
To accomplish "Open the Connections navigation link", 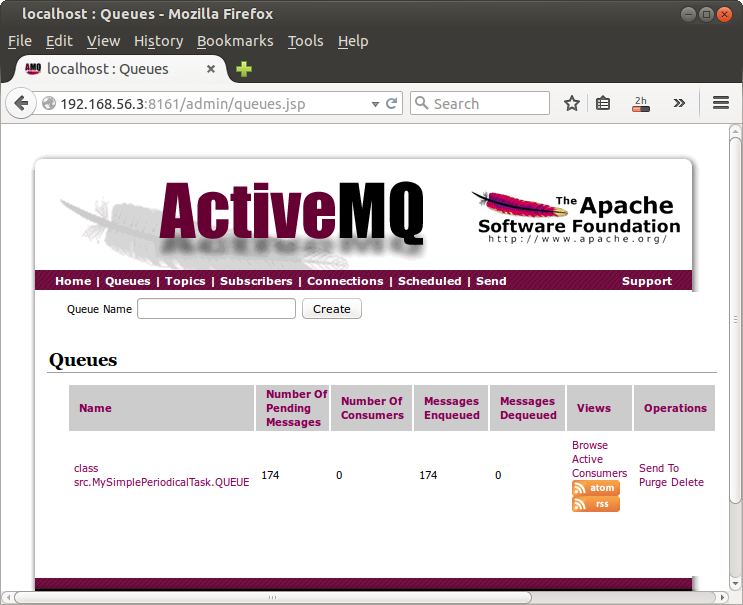I will tap(345, 281).
